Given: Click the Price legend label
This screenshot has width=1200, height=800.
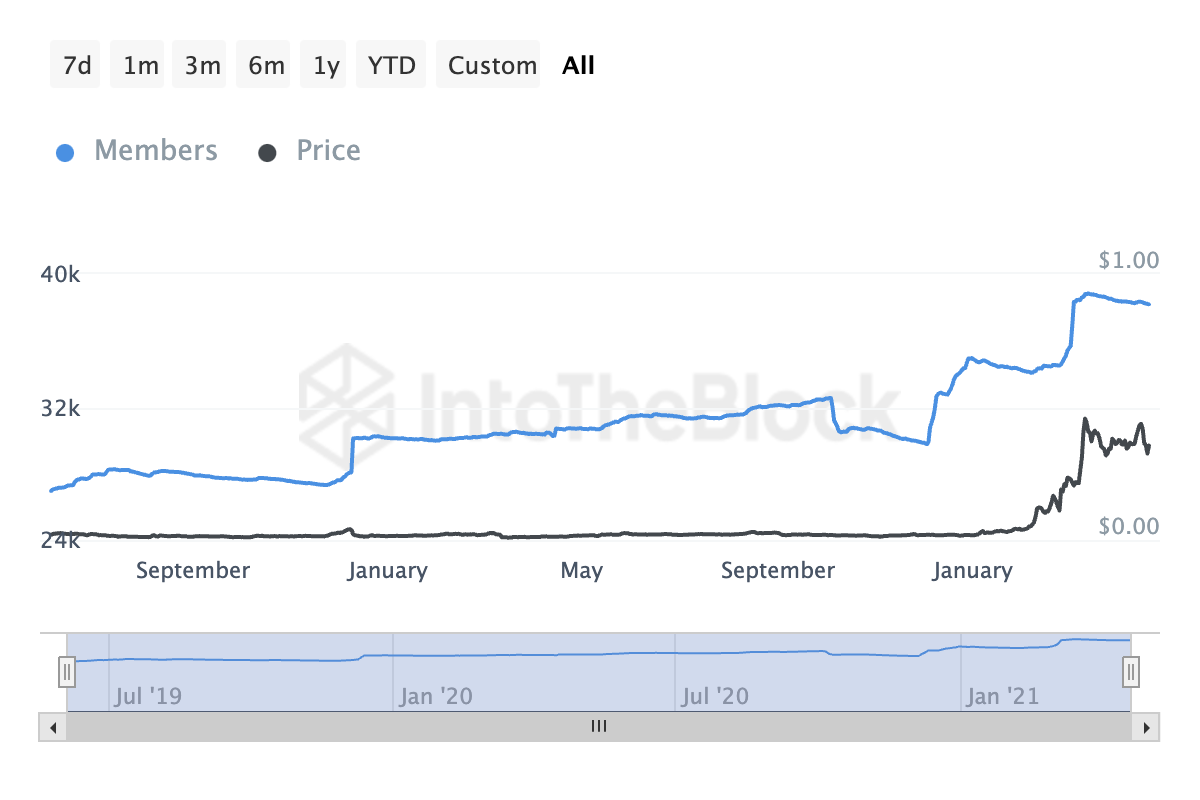Looking at the screenshot, I should coord(328,151).
